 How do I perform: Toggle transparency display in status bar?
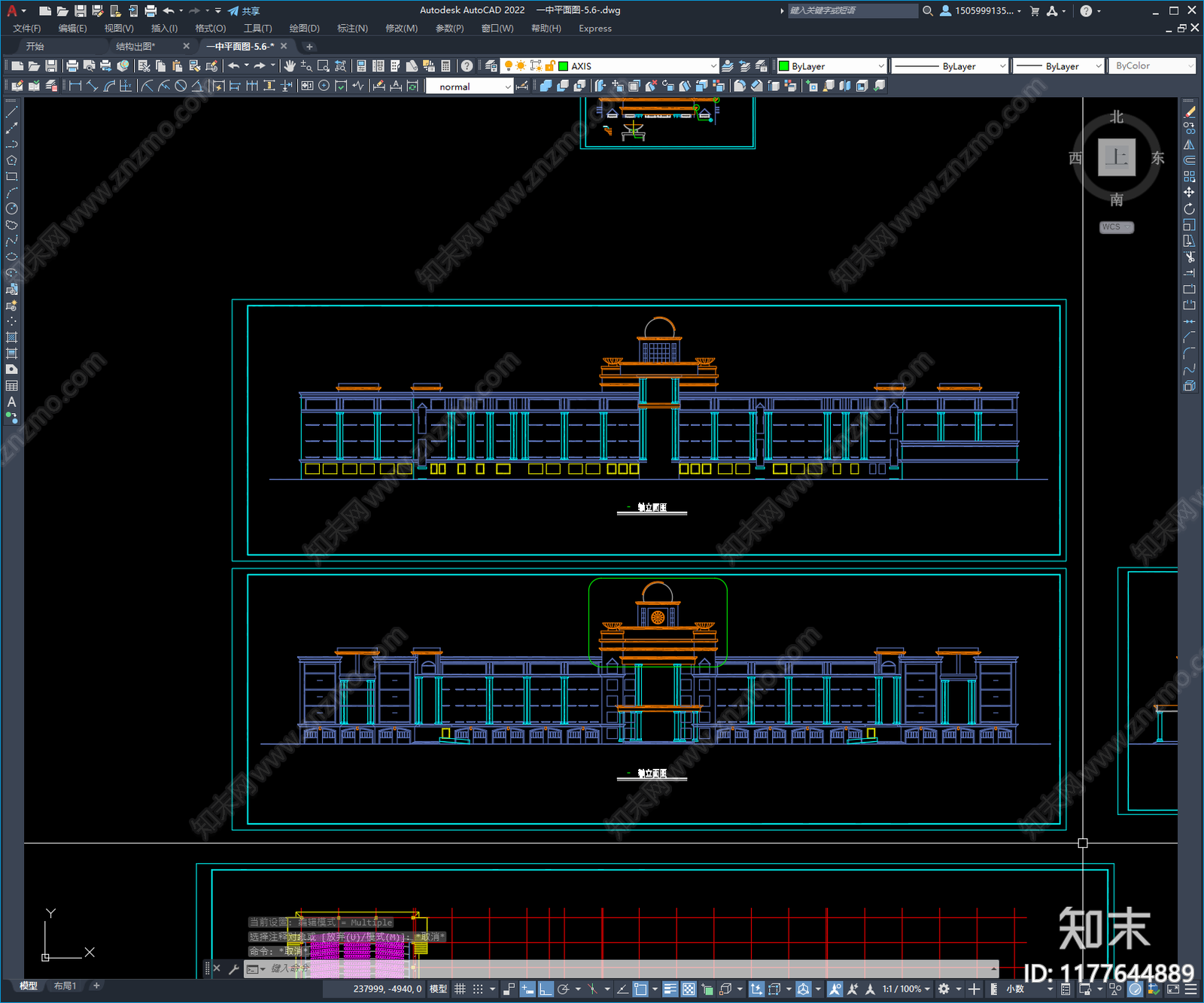pos(689,989)
